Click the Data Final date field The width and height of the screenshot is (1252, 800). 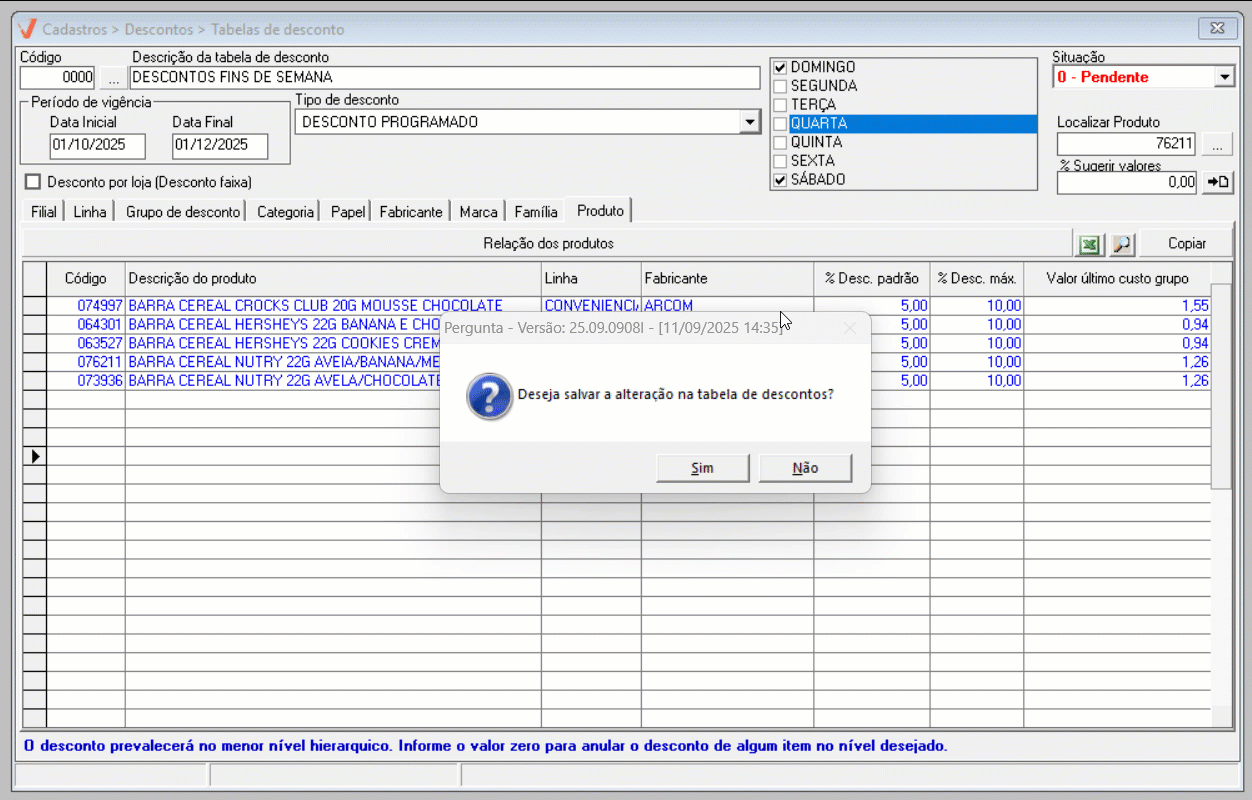(x=220, y=145)
